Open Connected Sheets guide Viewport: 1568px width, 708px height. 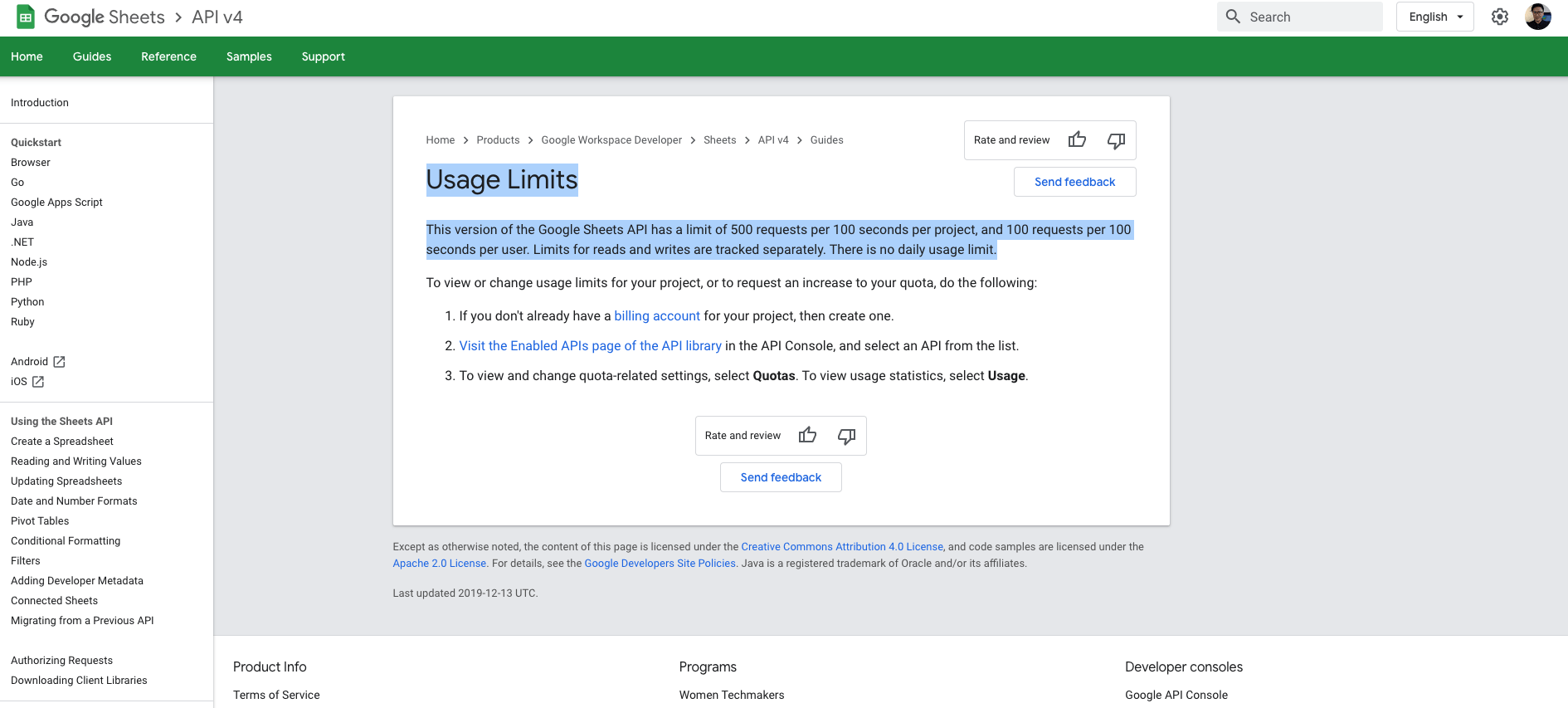click(54, 601)
